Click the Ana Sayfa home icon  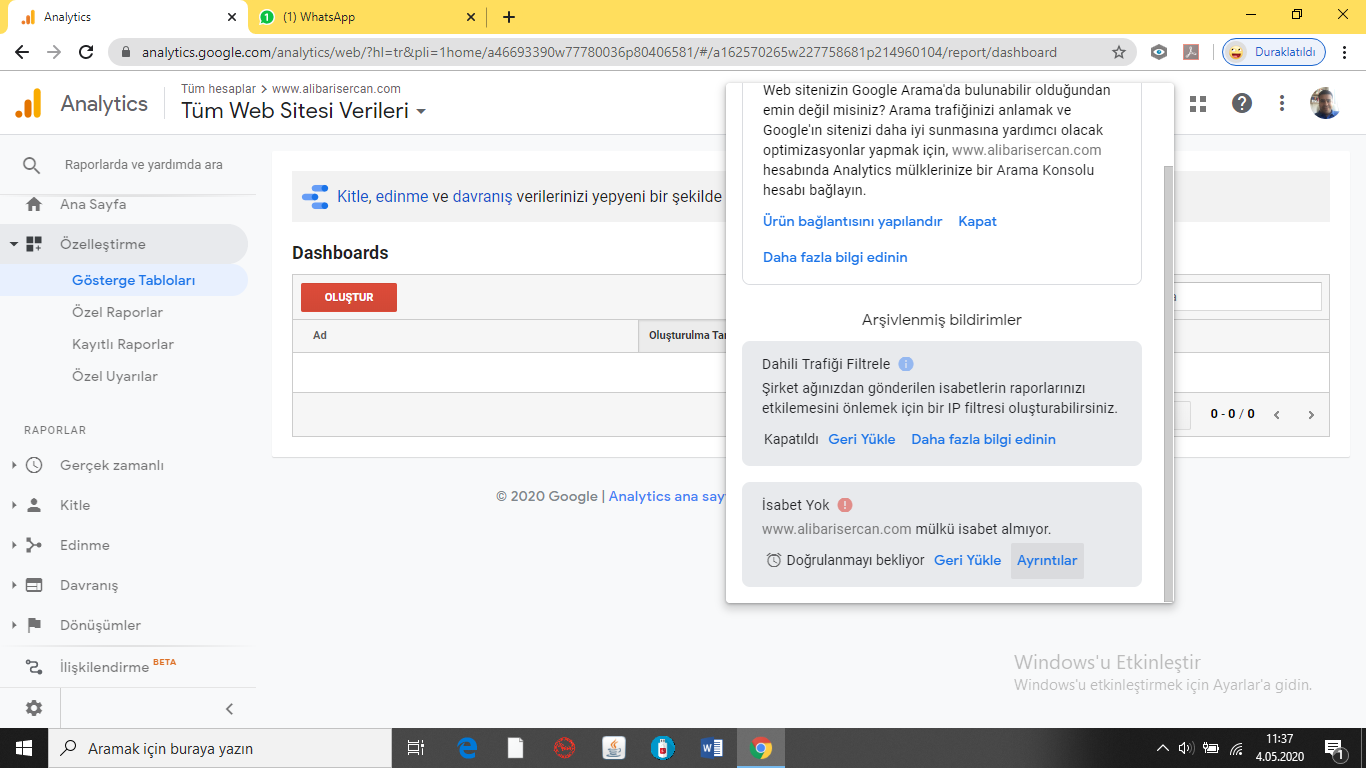[x=34, y=204]
